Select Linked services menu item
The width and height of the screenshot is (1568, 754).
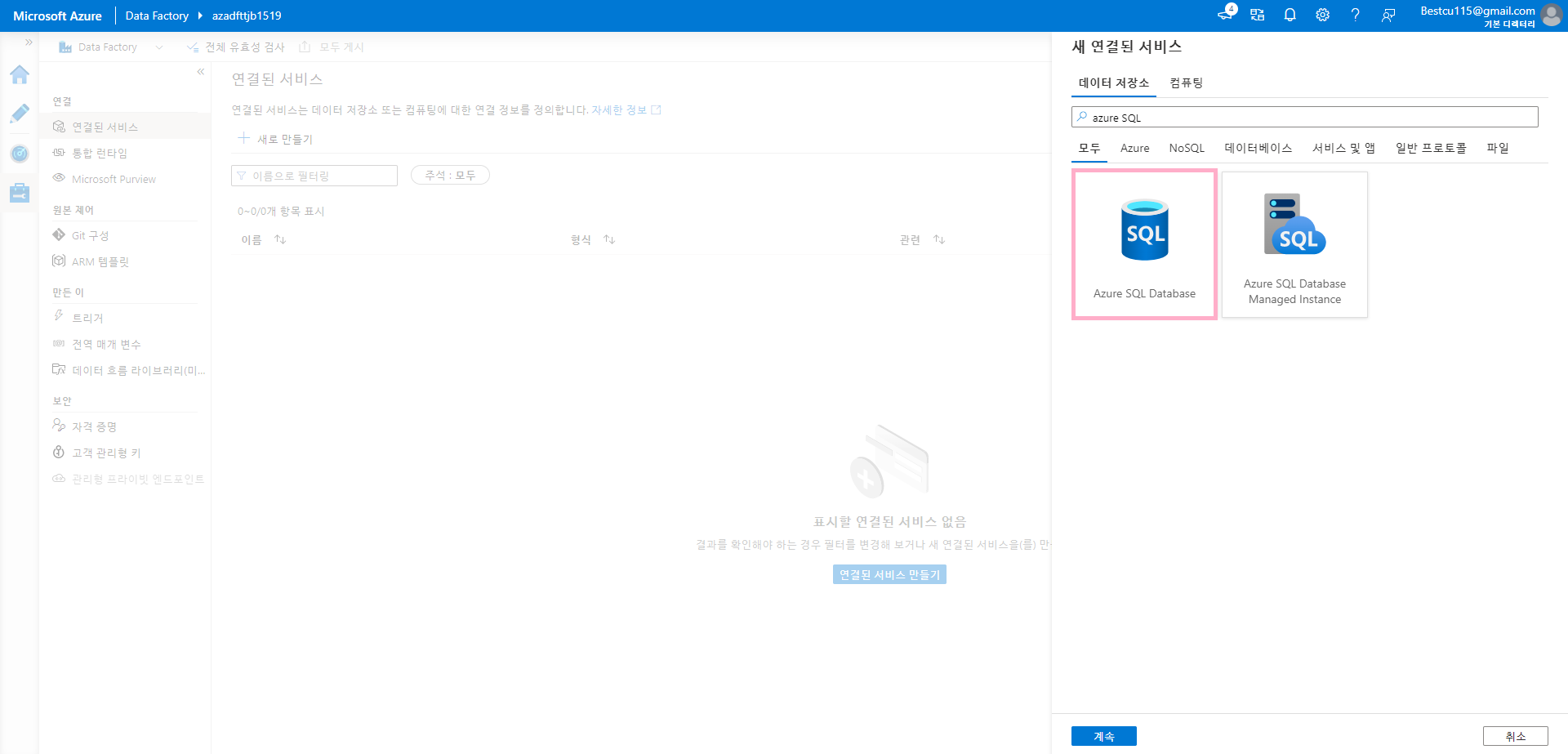(125, 127)
